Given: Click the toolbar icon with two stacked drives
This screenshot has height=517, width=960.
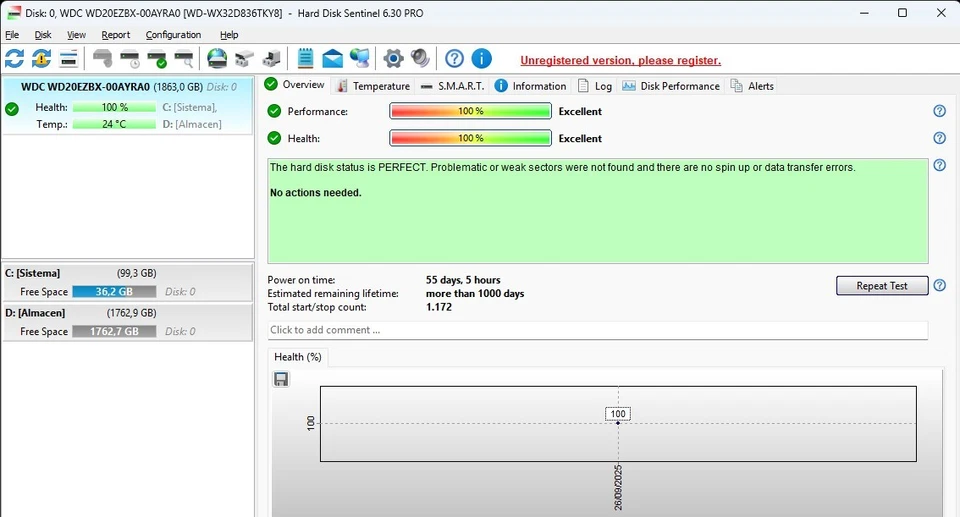Looking at the screenshot, I should pyautogui.click(x=244, y=59).
